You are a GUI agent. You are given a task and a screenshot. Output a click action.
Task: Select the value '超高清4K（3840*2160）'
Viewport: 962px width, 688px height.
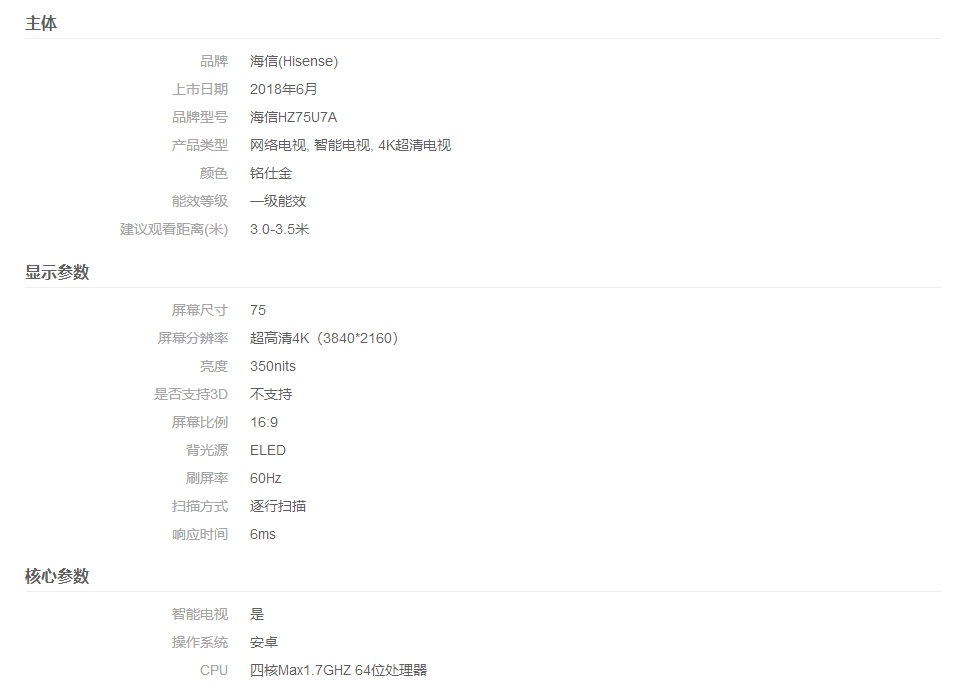tap(324, 338)
